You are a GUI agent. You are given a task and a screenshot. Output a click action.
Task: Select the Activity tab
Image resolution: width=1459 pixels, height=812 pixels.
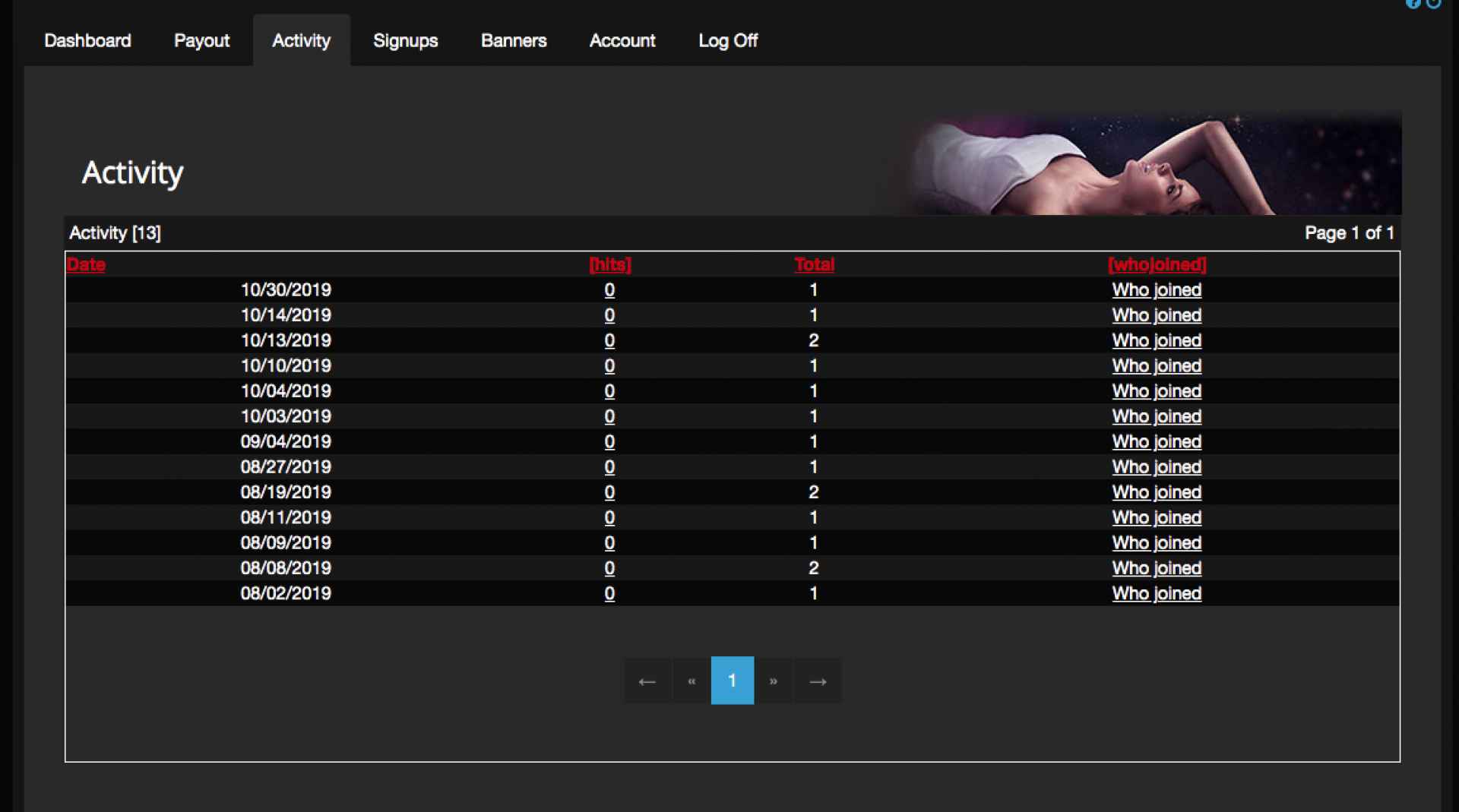click(x=302, y=40)
